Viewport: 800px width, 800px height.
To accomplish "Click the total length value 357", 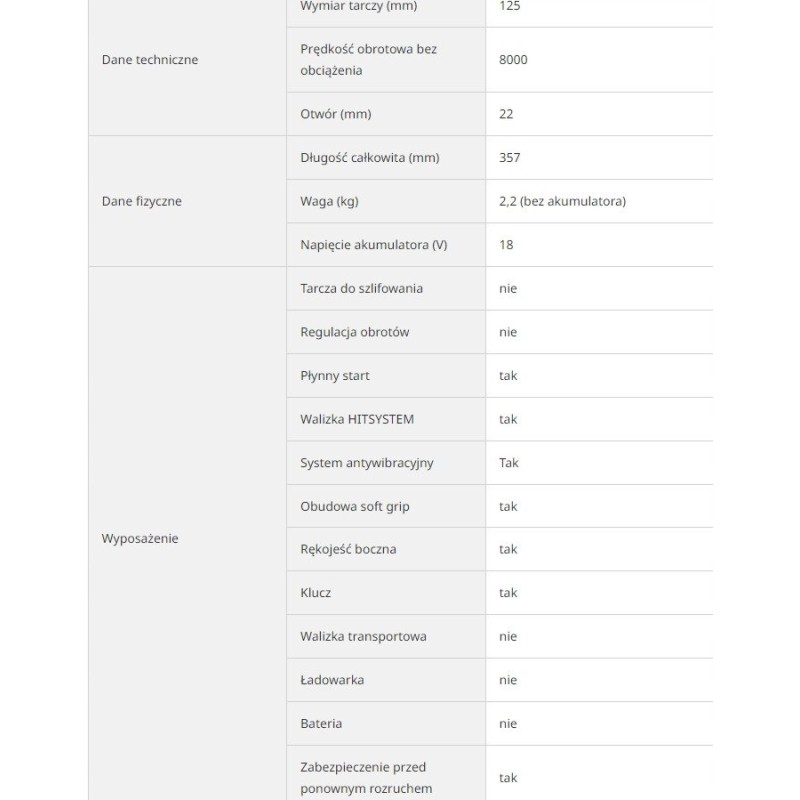I will (x=509, y=158).
